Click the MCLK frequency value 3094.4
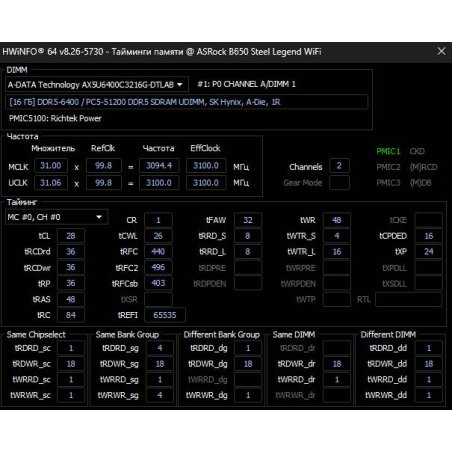 click(159, 166)
